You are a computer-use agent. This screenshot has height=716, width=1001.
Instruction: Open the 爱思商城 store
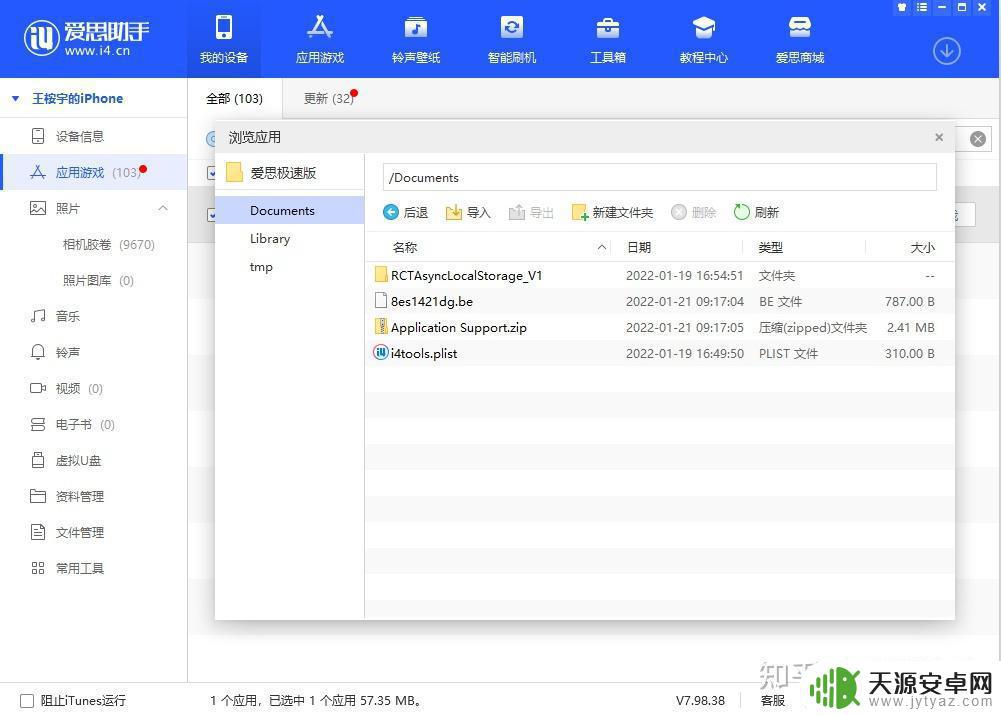[799, 40]
